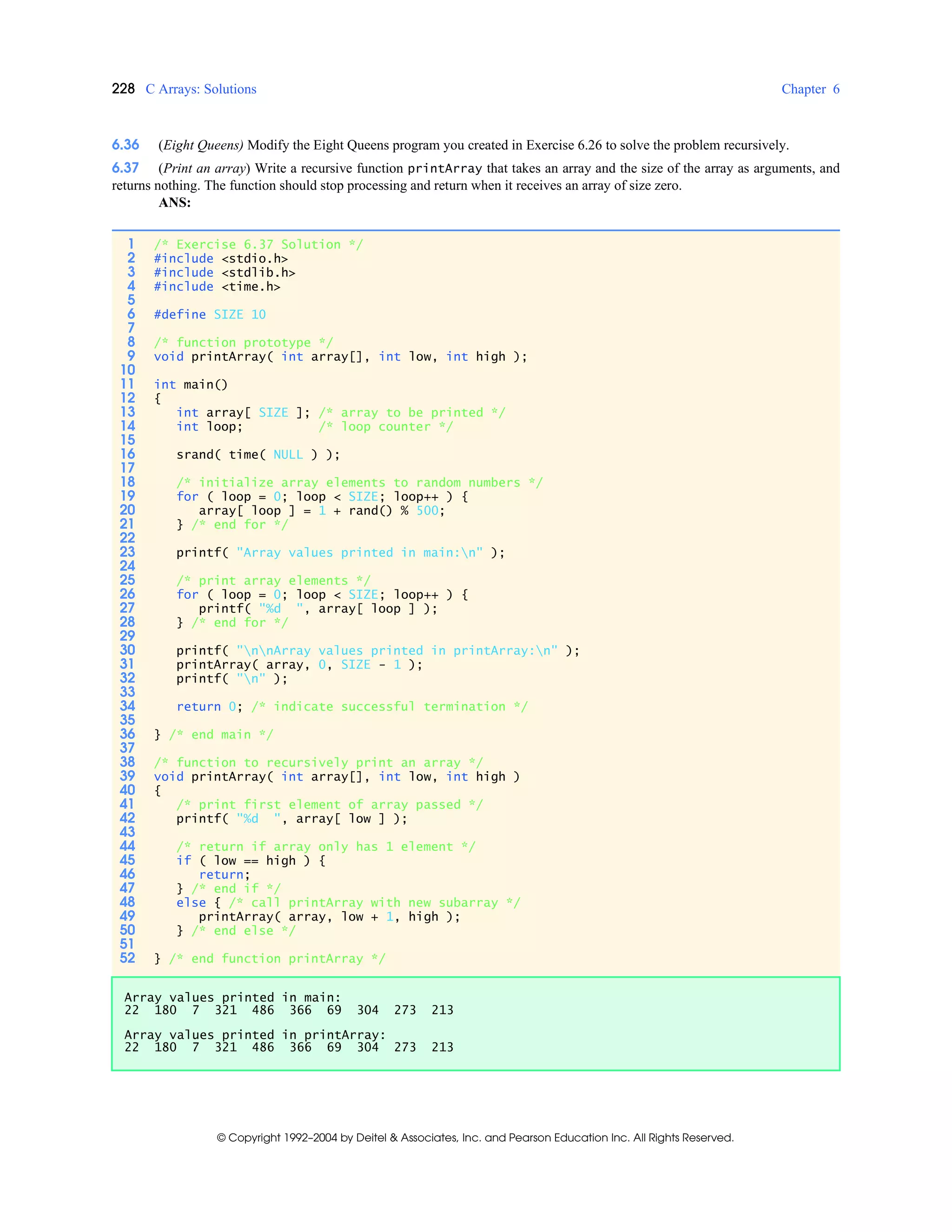Click the comment 'Exercise 6.37 Solution'

coord(258,244)
